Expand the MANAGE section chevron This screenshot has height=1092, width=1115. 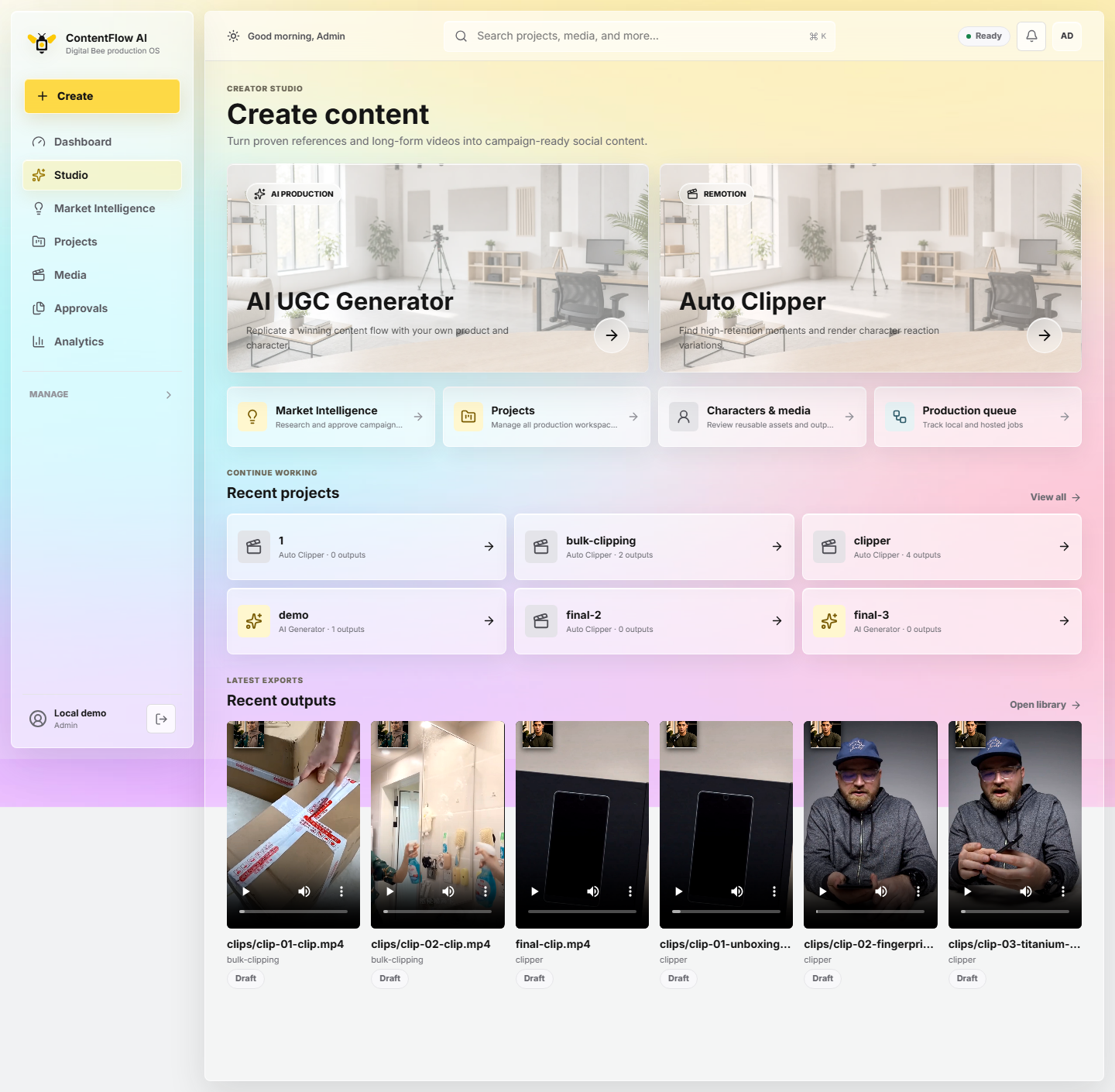coord(169,395)
